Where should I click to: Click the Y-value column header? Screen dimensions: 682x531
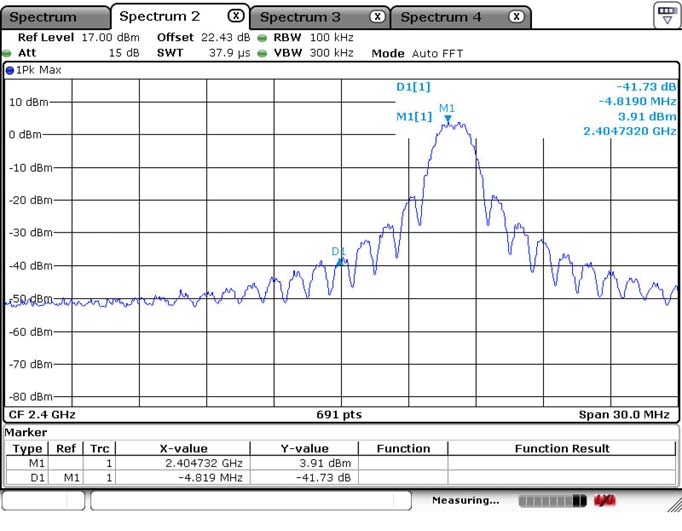[x=304, y=448]
